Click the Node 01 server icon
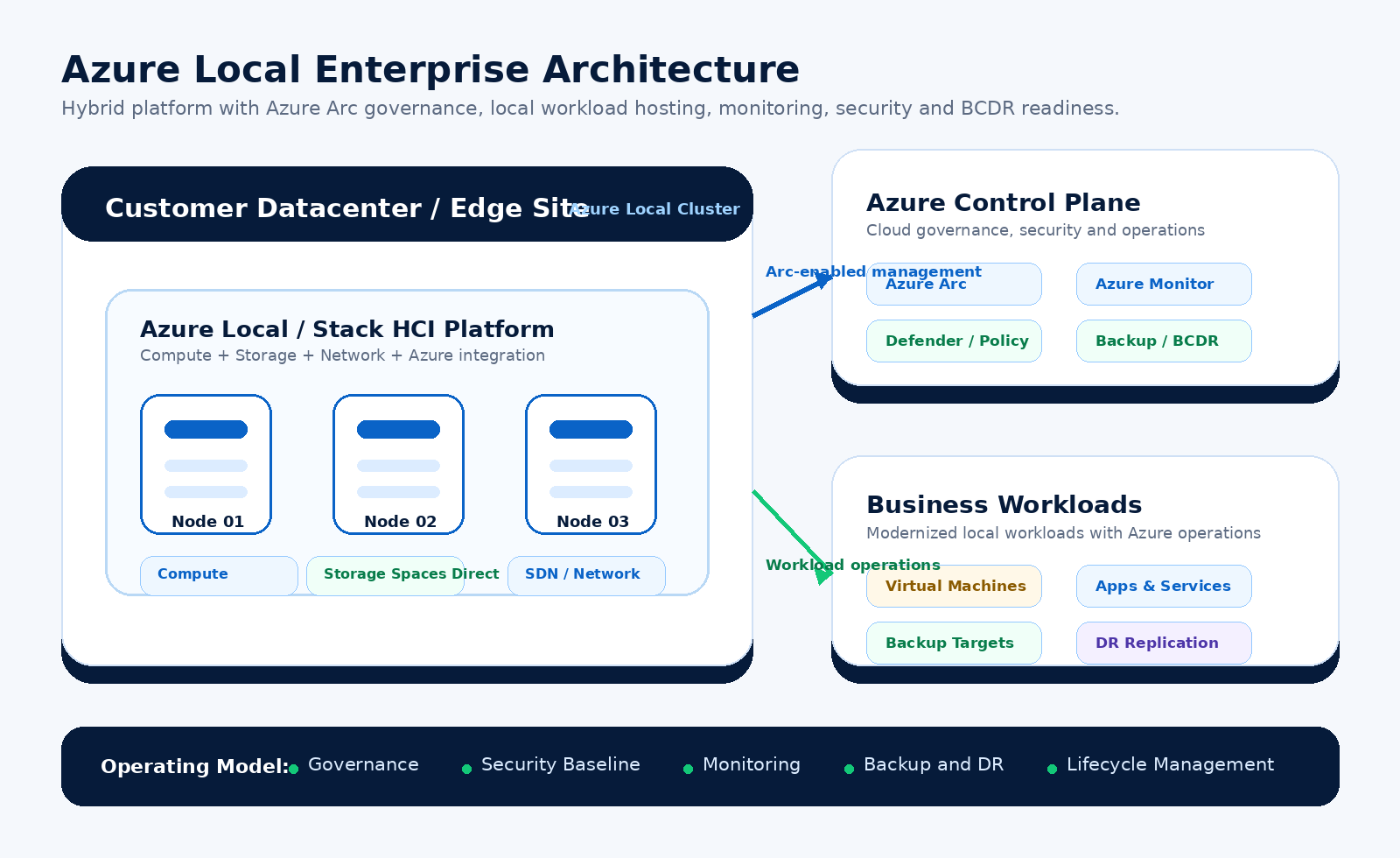 [x=206, y=464]
